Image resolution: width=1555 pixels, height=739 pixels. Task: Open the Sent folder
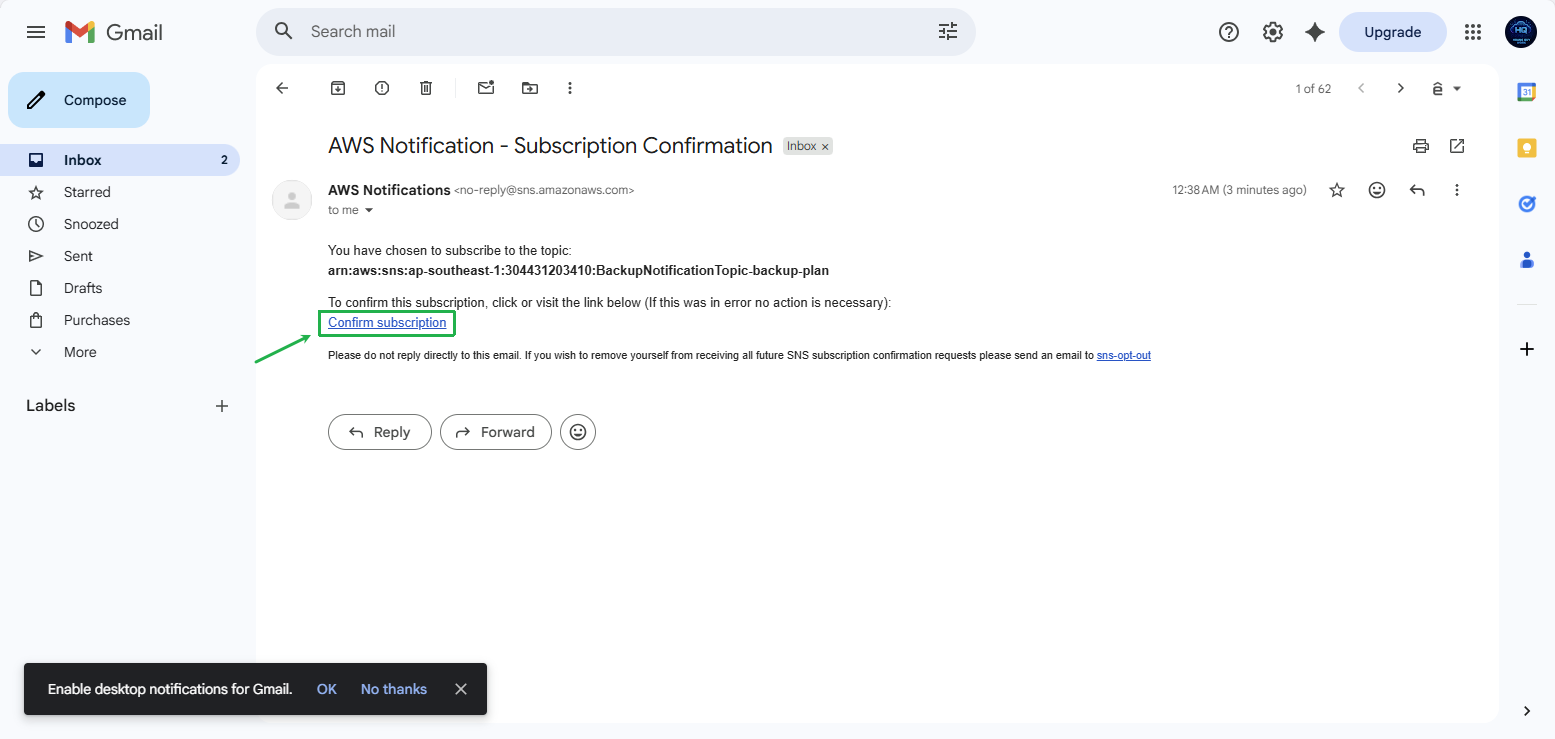[120, 256]
